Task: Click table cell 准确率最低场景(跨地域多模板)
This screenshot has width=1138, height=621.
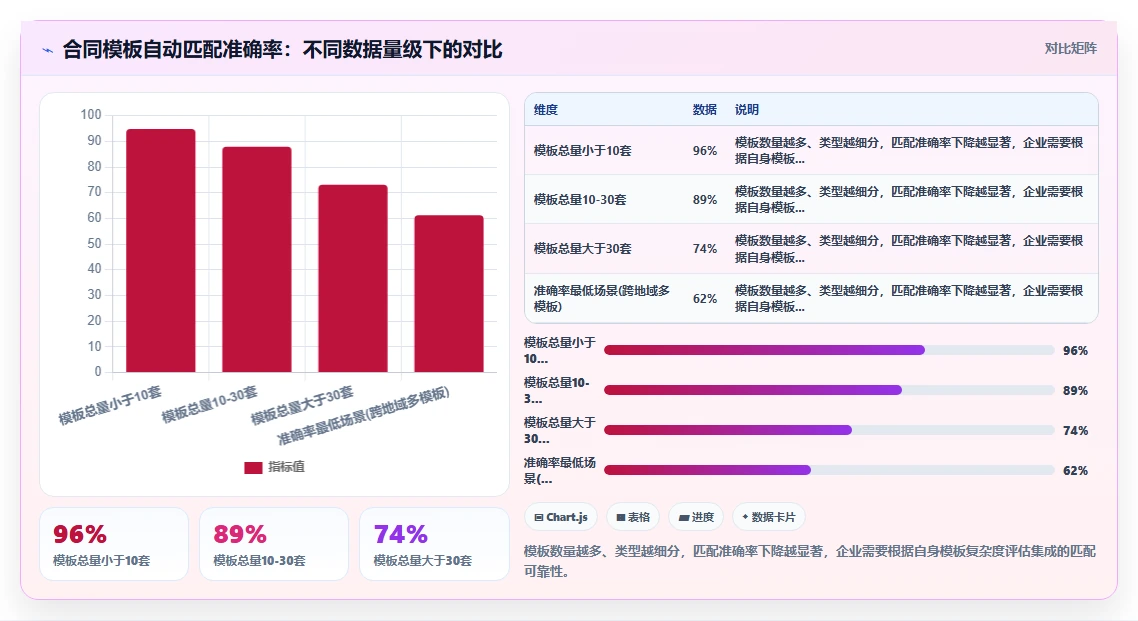Action: (602, 298)
